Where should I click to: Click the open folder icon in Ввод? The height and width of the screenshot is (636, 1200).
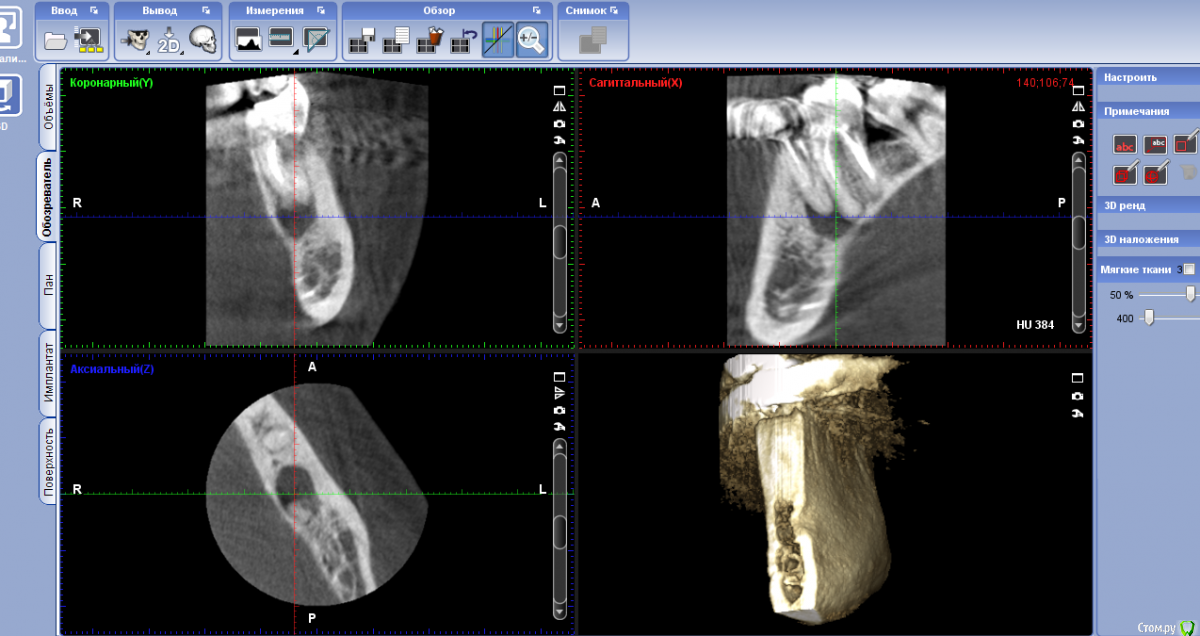click(x=55, y=40)
